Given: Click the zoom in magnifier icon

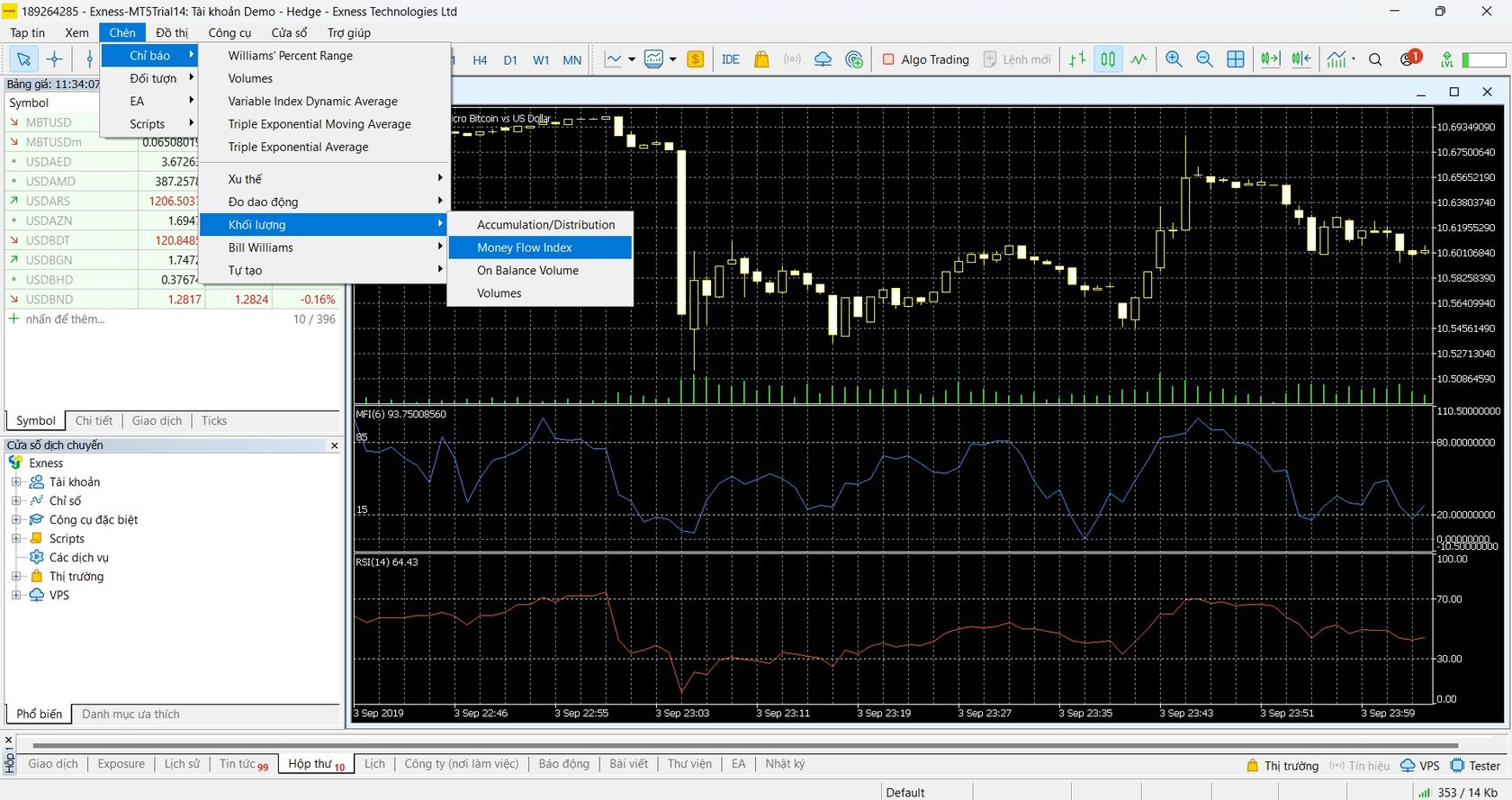Looking at the screenshot, I should [1174, 59].
